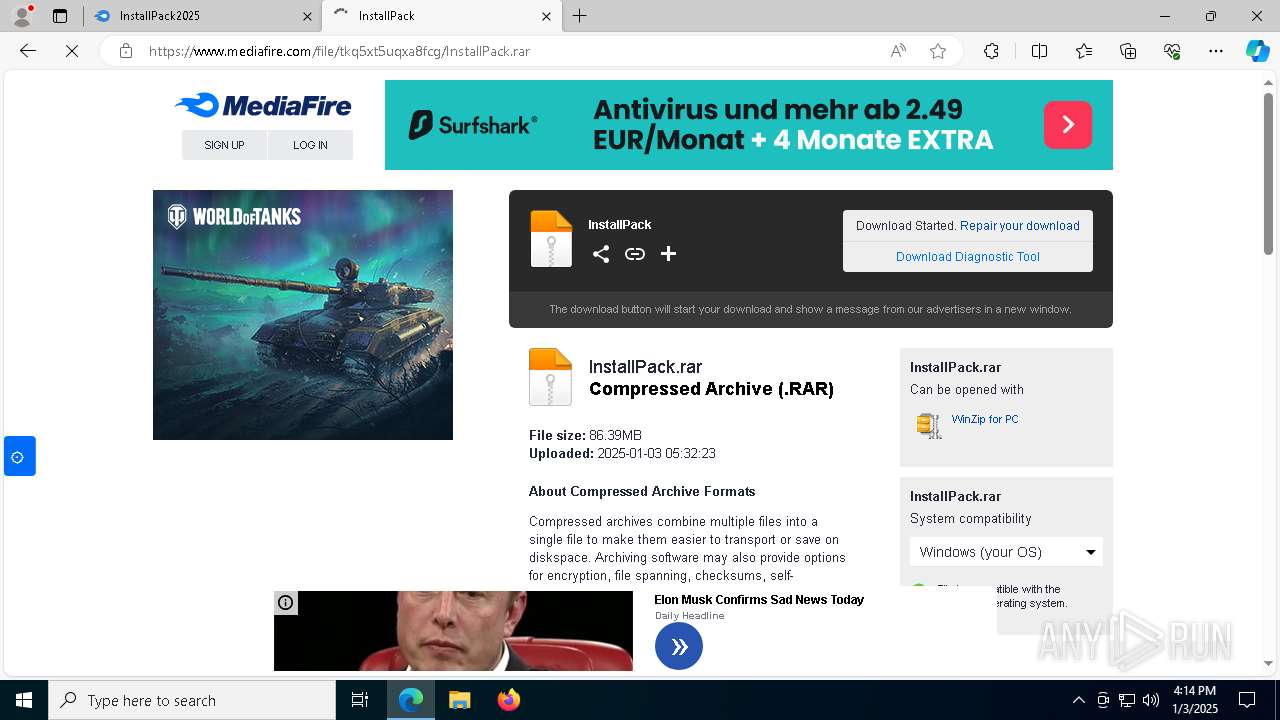
Task: Click the network icon in system tray
Action: (x=1127, y=700)
